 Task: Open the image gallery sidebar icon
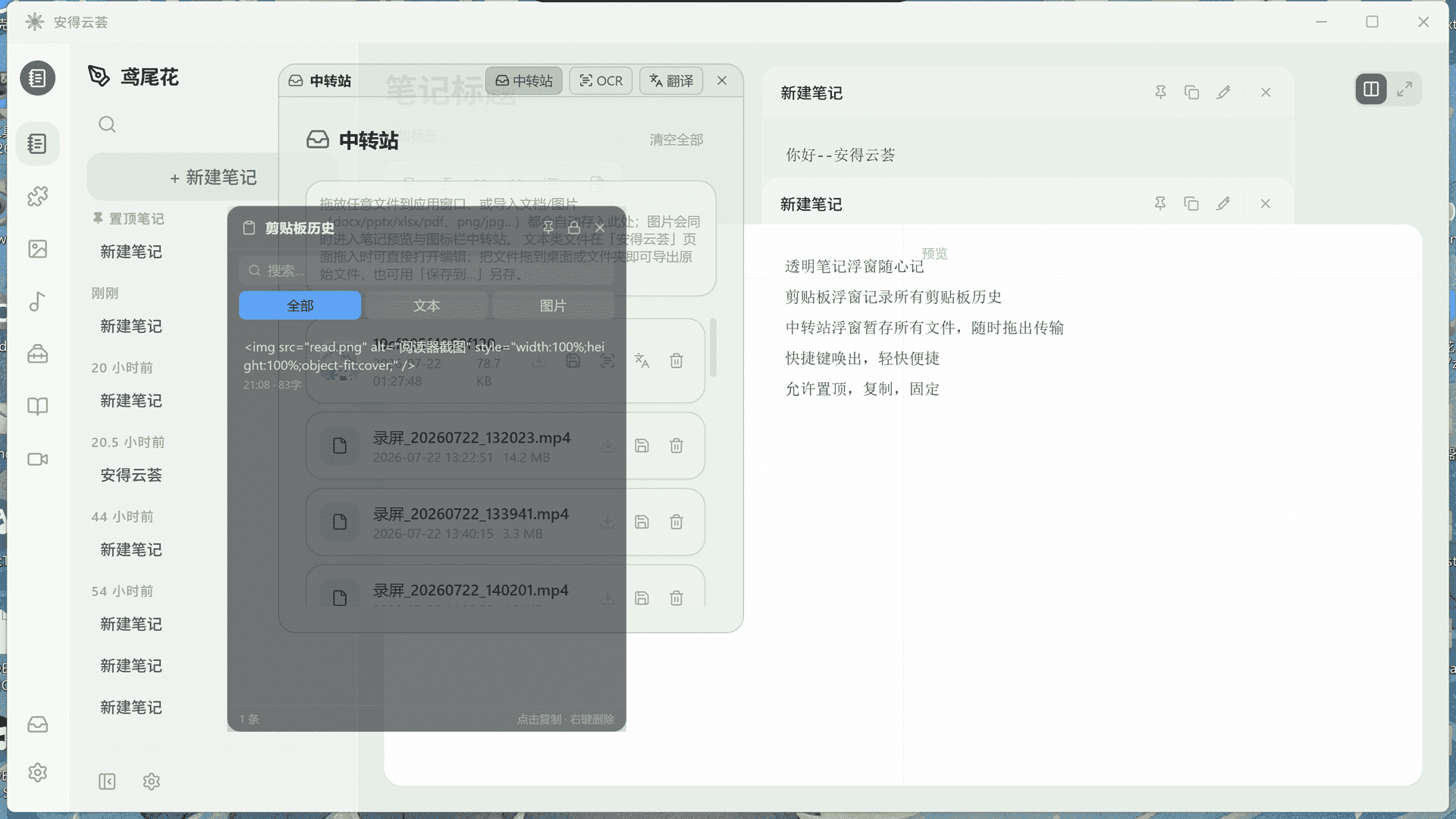(37, 249)
